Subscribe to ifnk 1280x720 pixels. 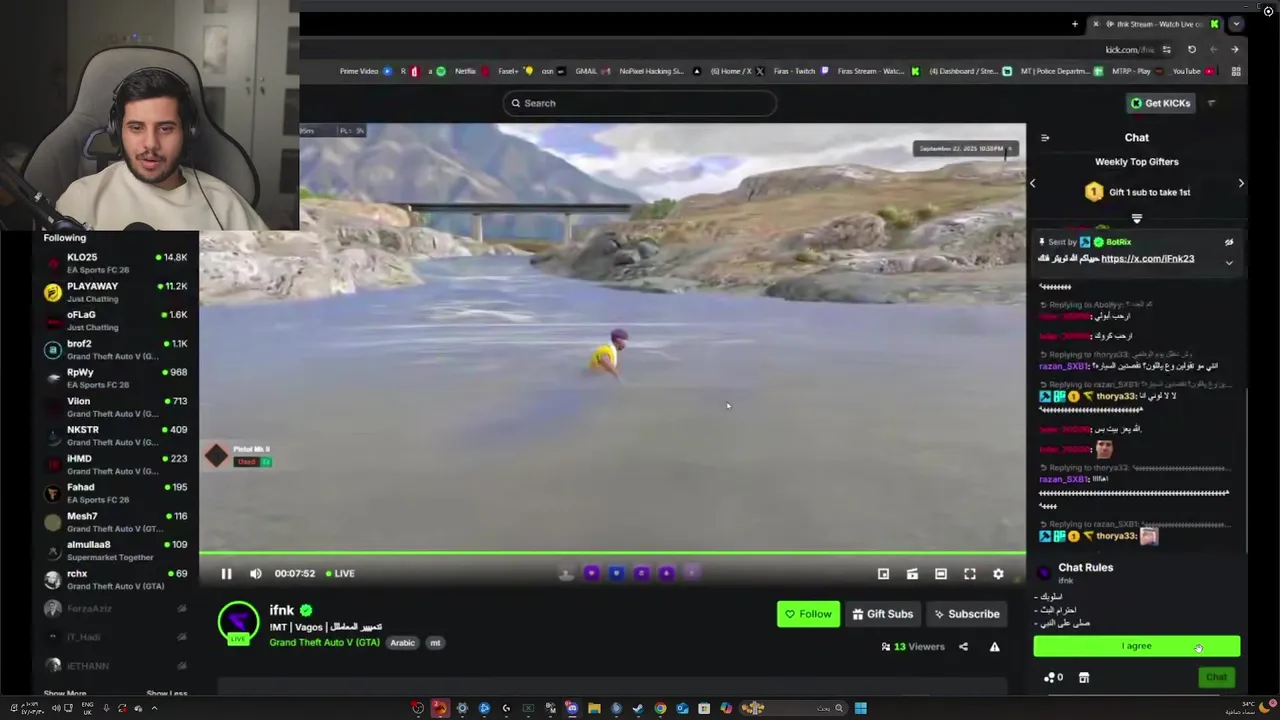[x=966, y=614]
